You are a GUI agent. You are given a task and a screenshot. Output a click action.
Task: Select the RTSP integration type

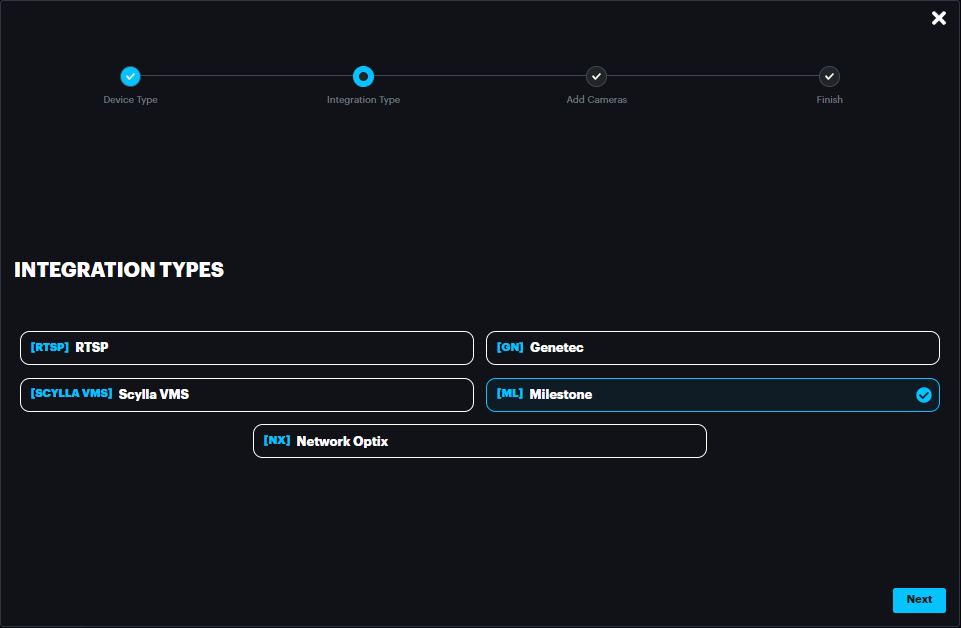pyautogui.click(x=246, y=348)
